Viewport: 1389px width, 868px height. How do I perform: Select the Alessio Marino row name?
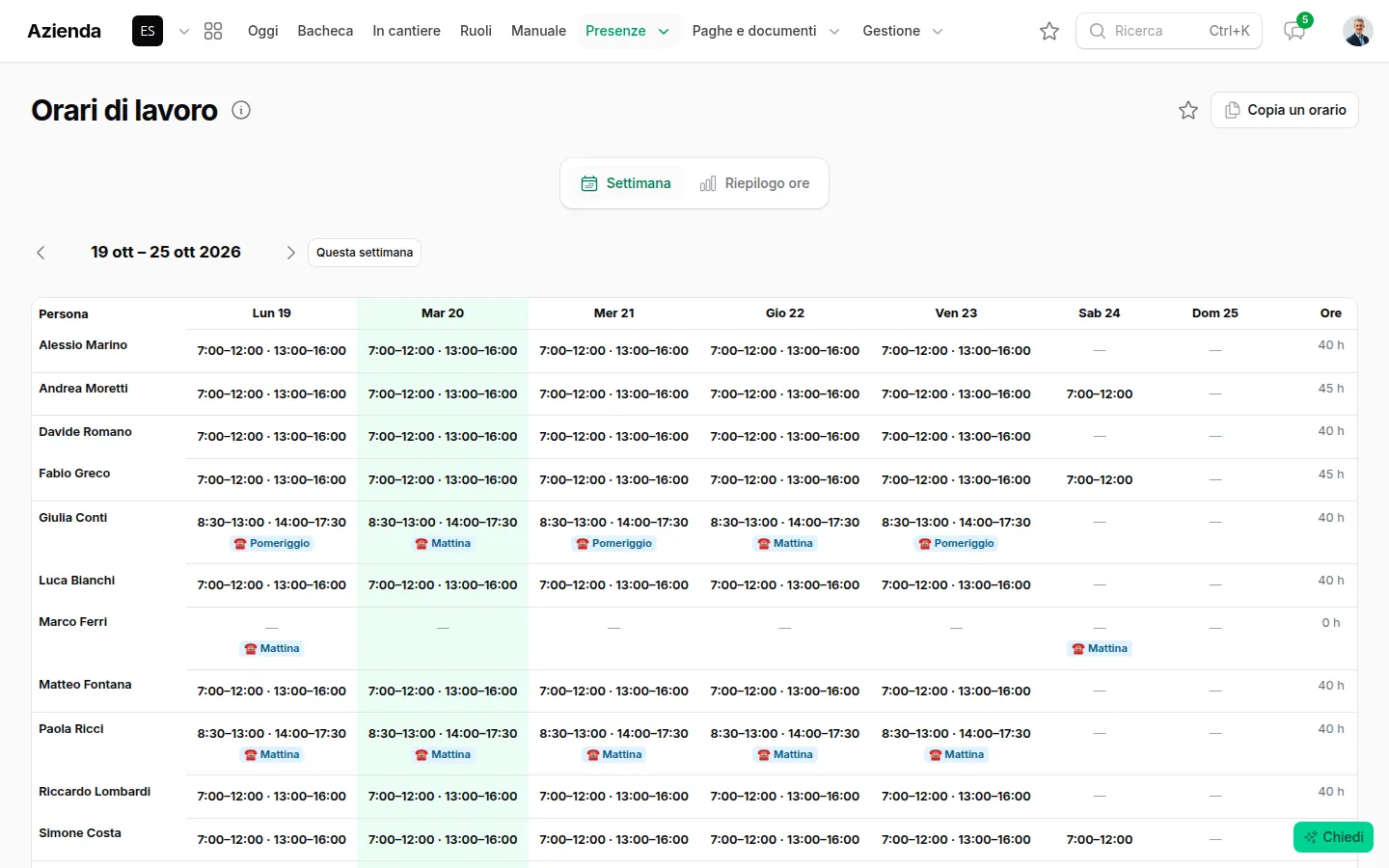tap(83, 345)
